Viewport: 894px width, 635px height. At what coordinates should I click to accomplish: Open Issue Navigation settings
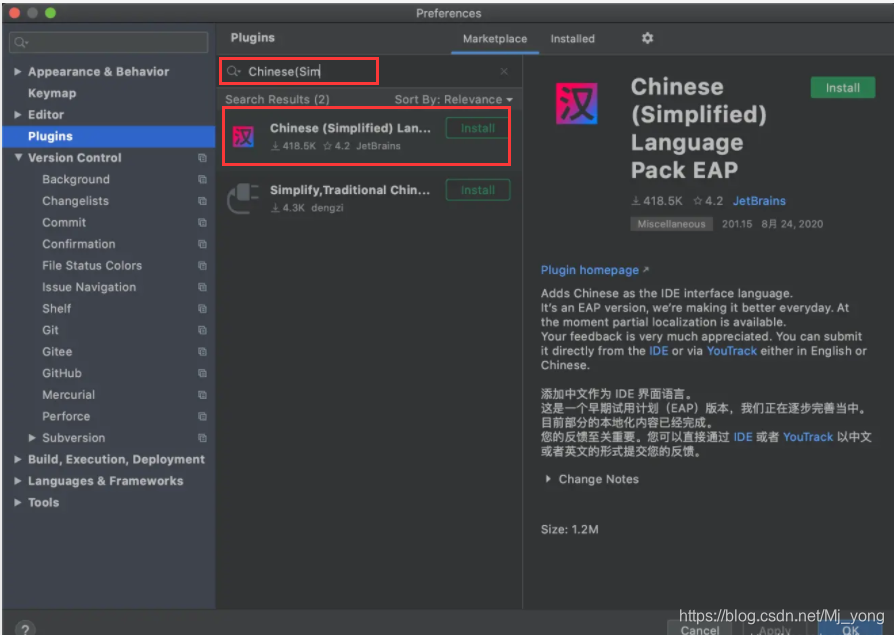pyautogui.click(x=89, y=287)
